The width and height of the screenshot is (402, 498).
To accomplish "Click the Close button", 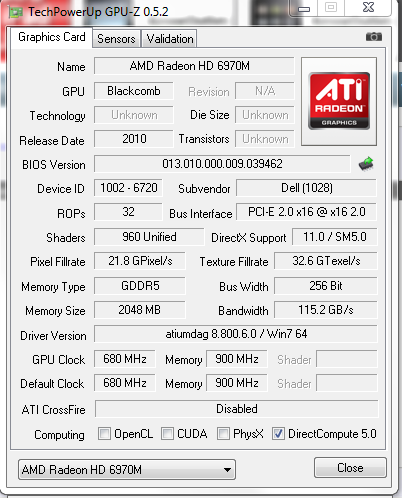I will tap(350, 468).
